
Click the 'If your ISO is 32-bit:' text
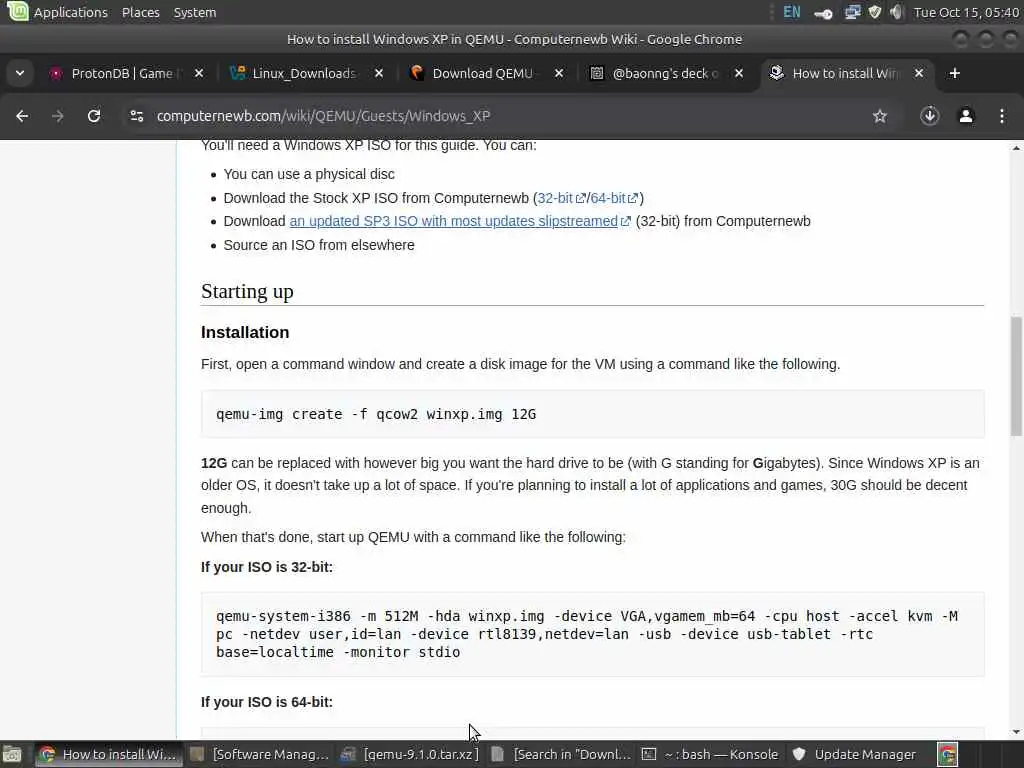click(266, 567)
